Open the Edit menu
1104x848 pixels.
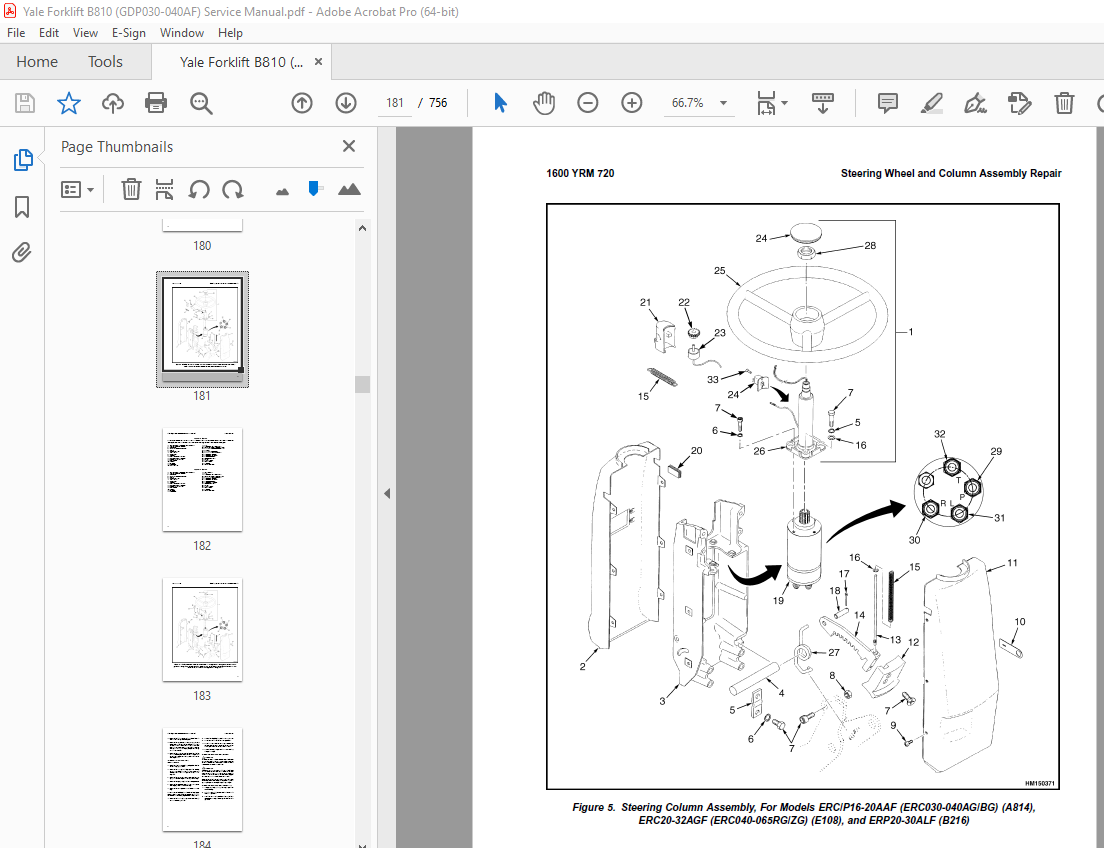click(49, 32)
